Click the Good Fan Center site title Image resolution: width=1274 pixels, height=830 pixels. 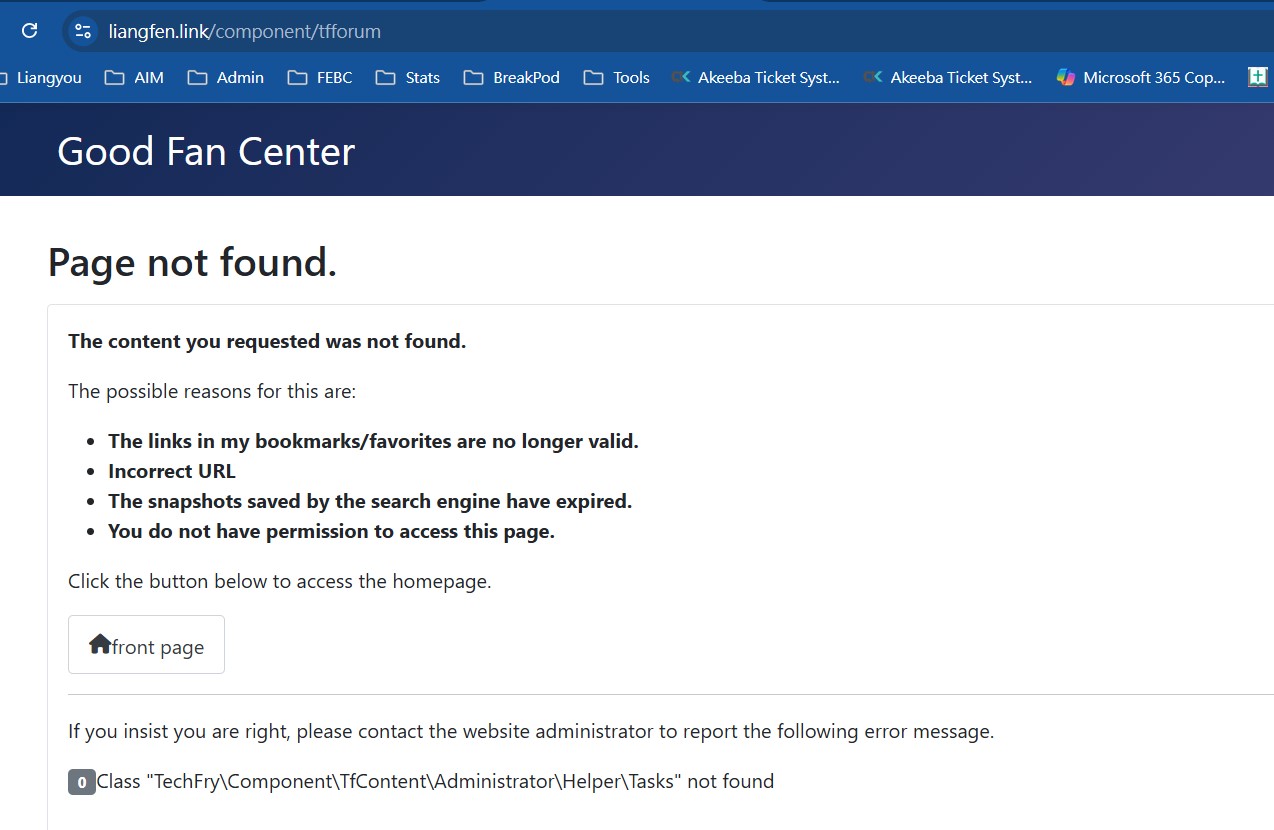pyautogui.click(x=206, y=151)
